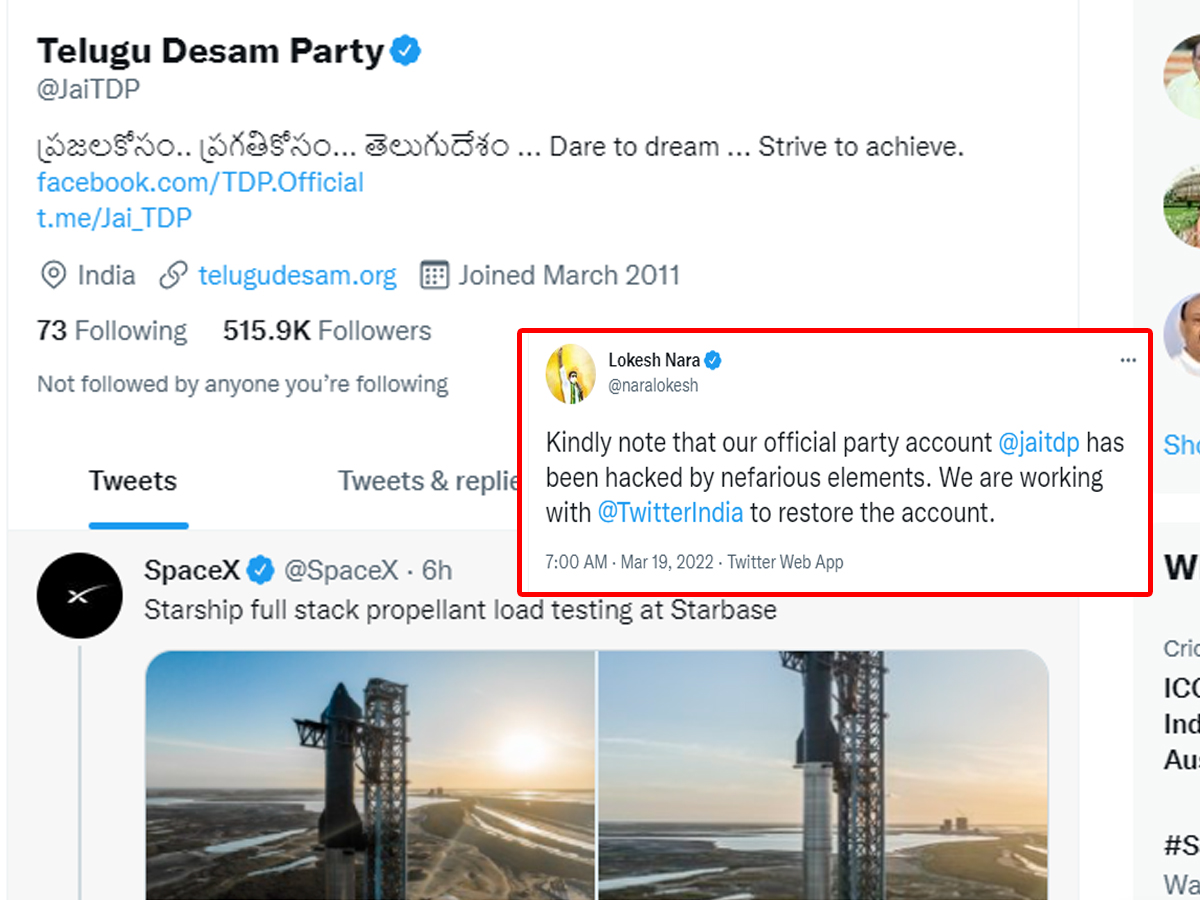
Task: Open the facebook.com/TDP.Official link
Action: [x=199, y=182]
